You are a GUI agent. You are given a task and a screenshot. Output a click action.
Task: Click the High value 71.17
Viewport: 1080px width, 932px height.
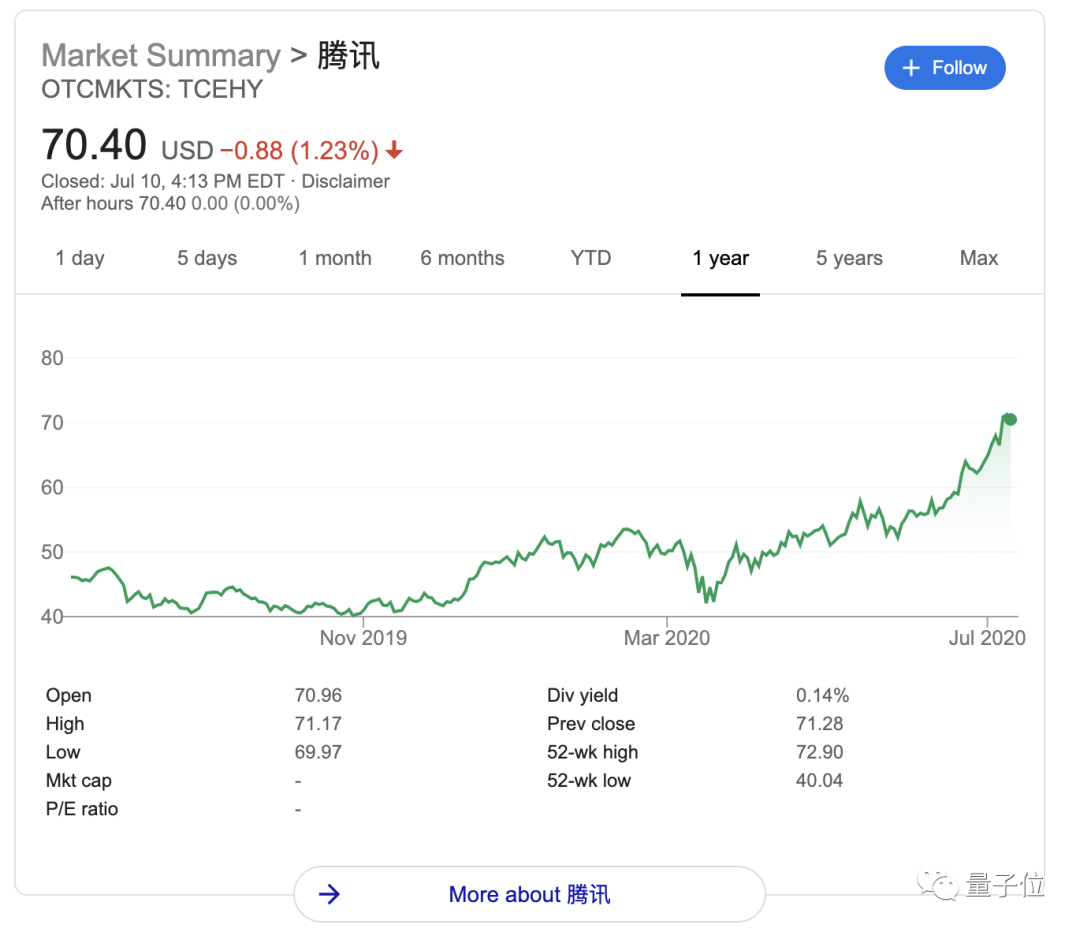tap(318, 723)
